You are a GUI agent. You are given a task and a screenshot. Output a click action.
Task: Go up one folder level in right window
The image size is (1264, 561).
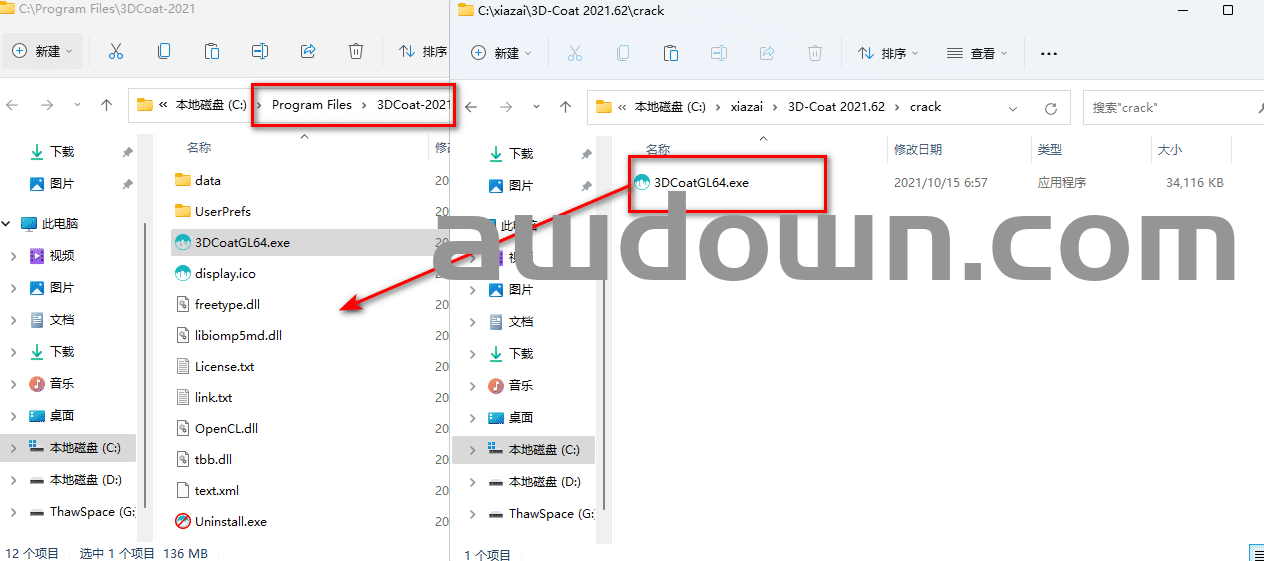(x=566, y=107)
